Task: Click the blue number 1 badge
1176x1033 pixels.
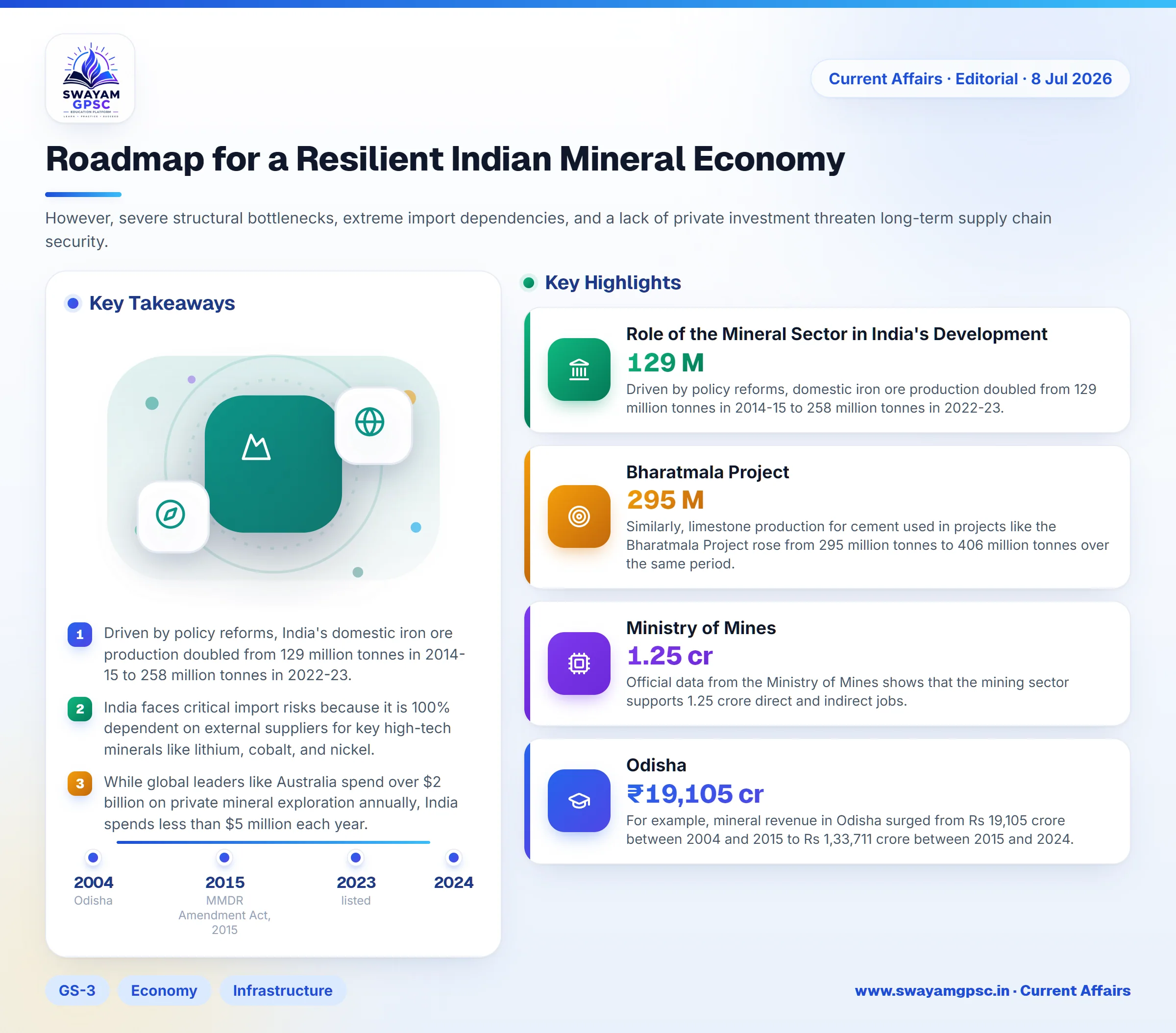Action: point(80,635)
